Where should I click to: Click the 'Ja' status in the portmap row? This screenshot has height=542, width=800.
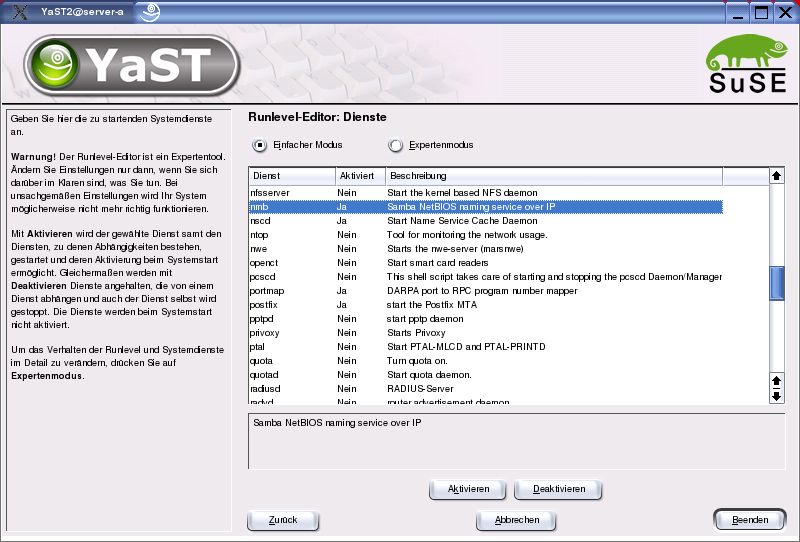click(x=341, y=291)
